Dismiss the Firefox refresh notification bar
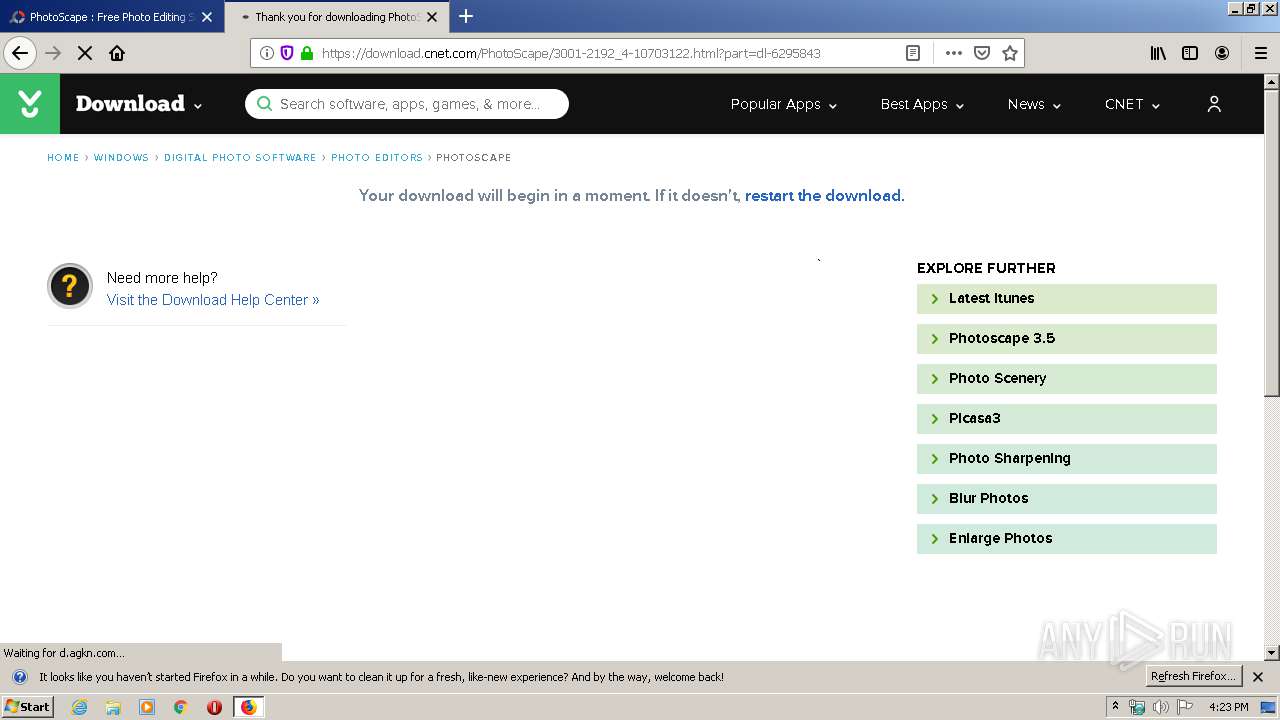 [1258, 677]
